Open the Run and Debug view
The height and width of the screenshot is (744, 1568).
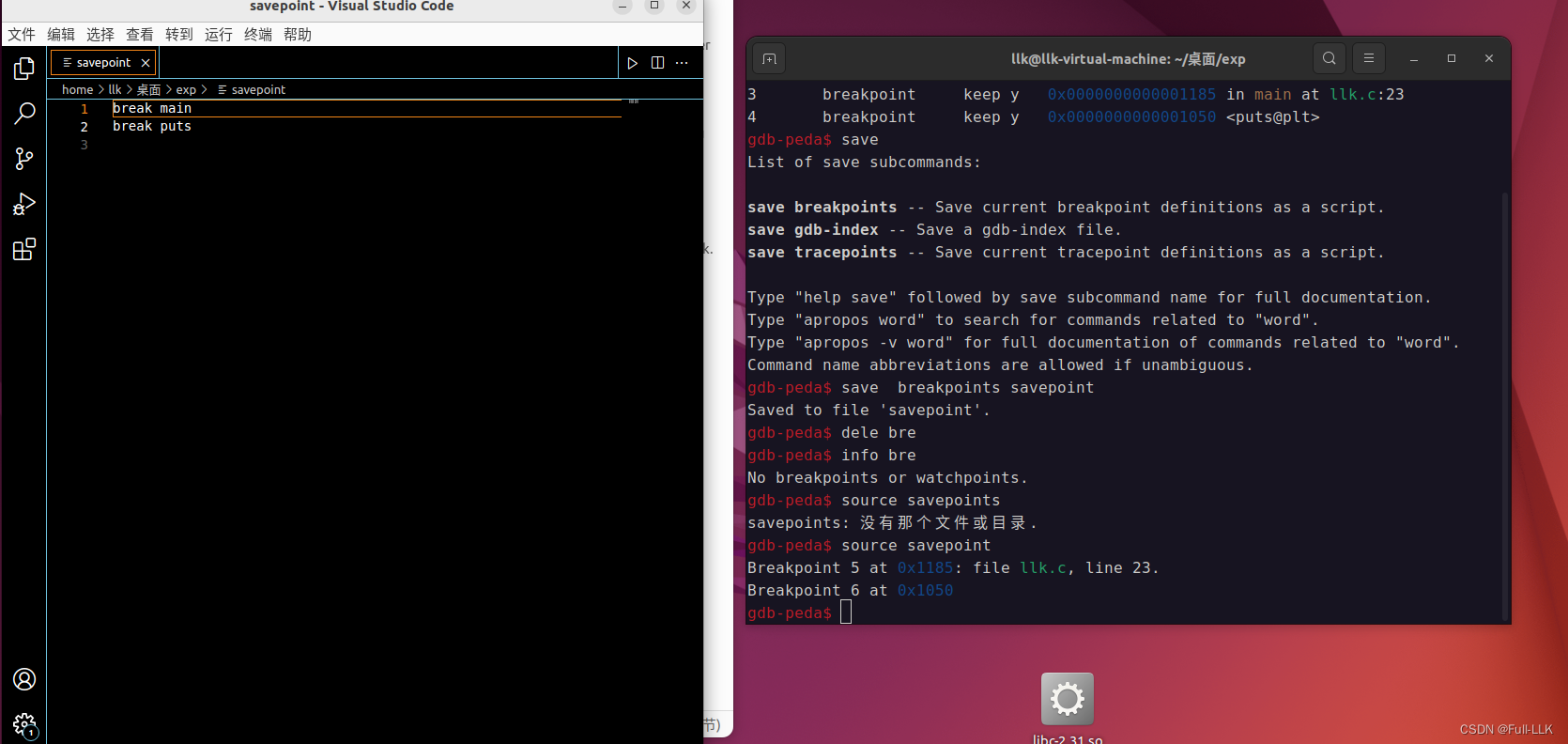click(x=24, y=204)
